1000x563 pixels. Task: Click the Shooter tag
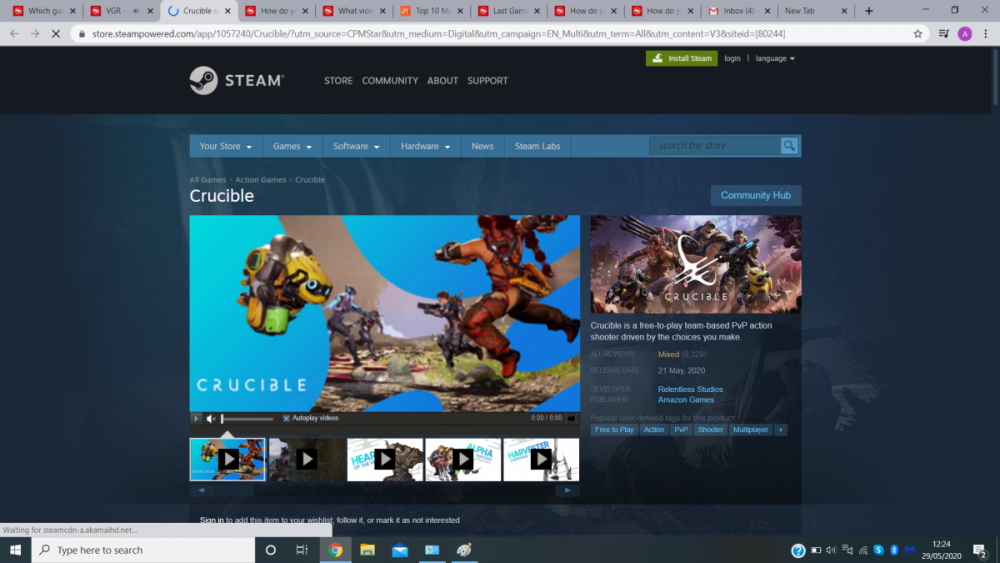710,430
